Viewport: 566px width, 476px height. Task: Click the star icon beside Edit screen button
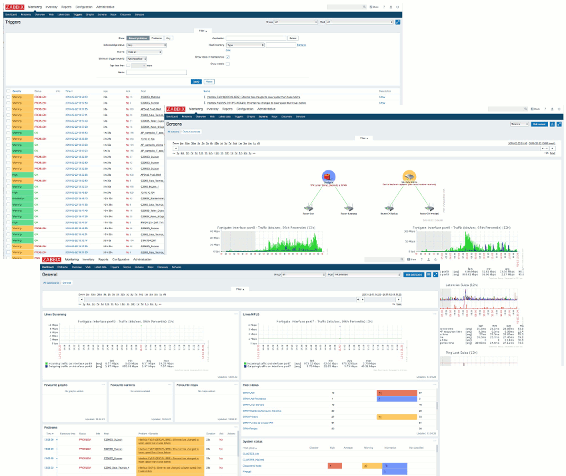552,124
